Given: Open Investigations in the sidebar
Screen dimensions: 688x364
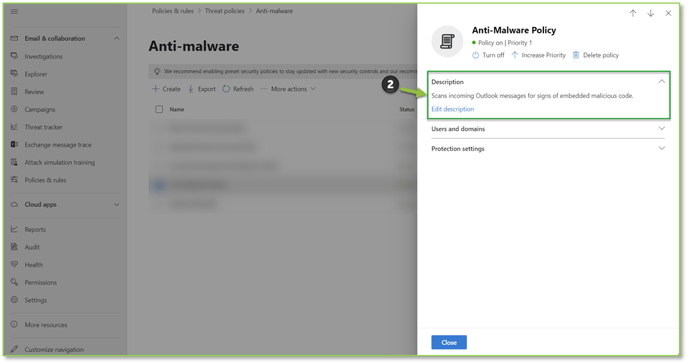Looking at the screenshot, I should pyautogui.click(x=43, y=56).
